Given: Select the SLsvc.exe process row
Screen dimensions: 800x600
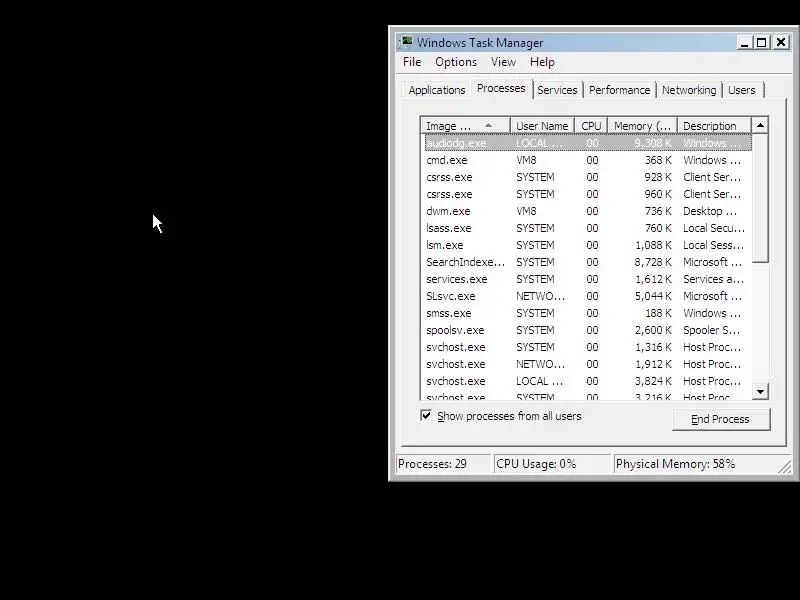Looking at the screenshot, I should [x=588, y=296].
